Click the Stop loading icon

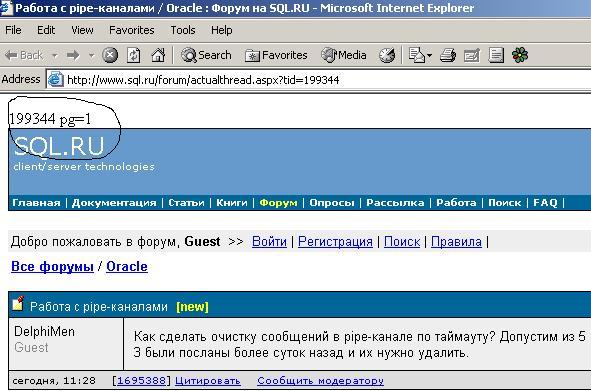110,55
